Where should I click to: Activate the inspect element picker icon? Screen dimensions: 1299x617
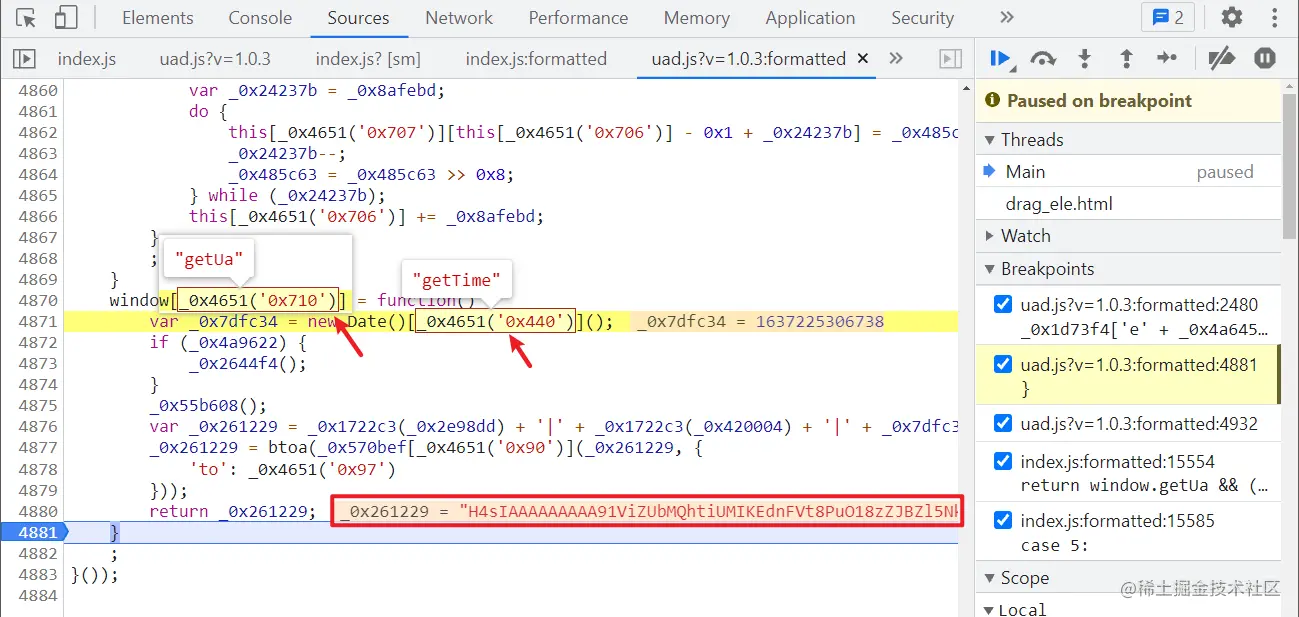(x=26, y=18)
